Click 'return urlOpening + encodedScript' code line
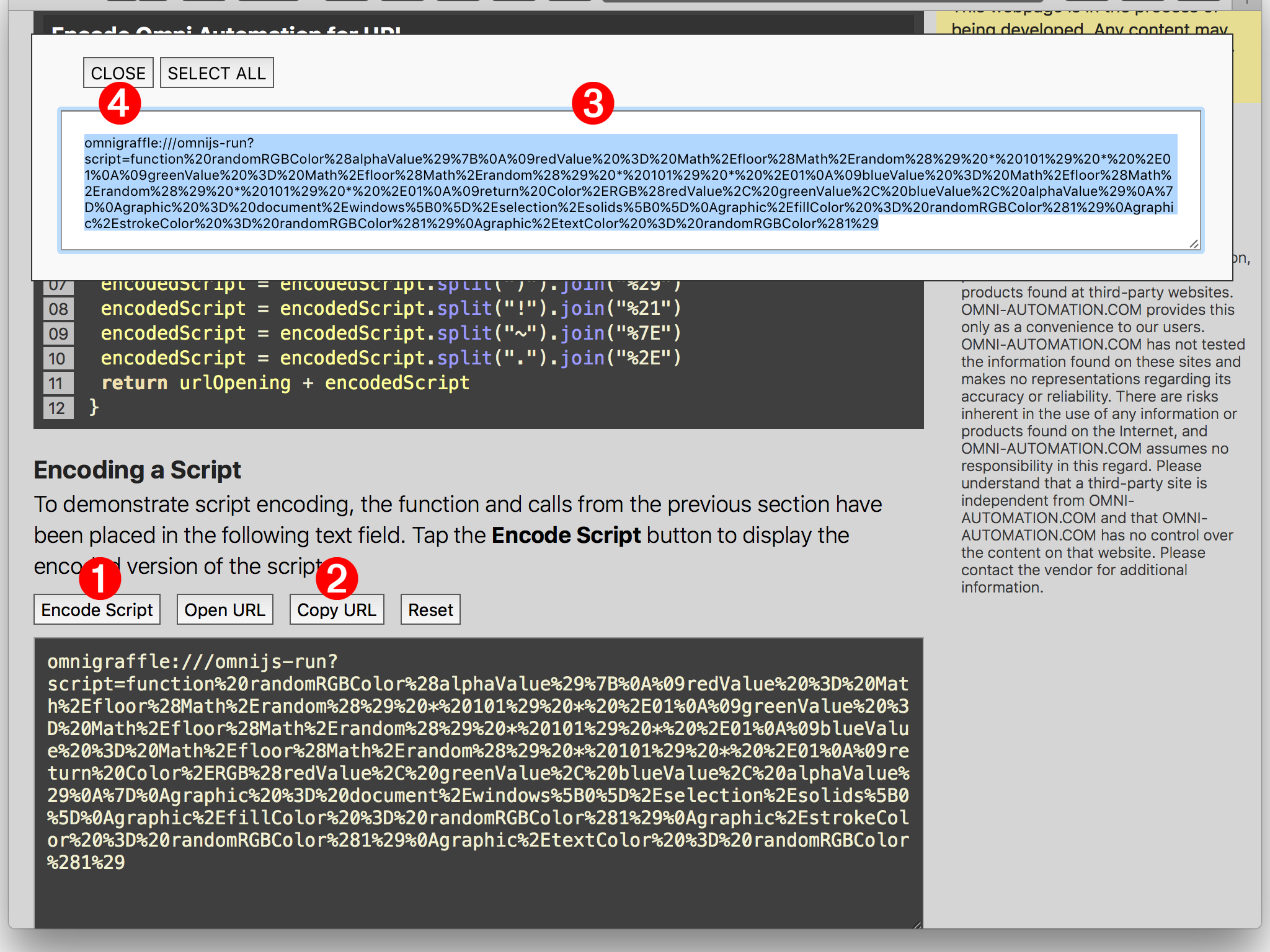 tap(285, 383)
